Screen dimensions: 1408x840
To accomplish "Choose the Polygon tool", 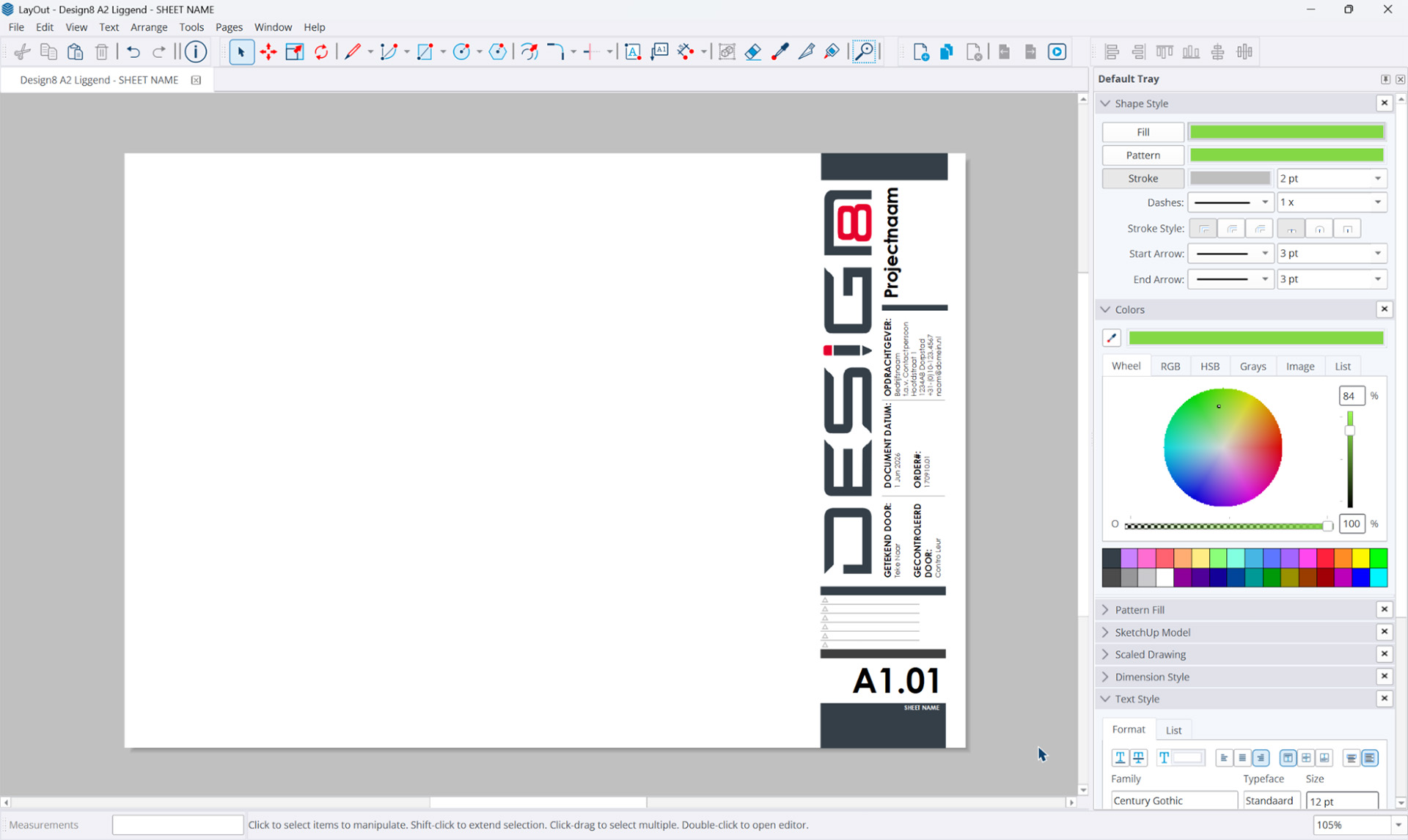I will (498, 52).
